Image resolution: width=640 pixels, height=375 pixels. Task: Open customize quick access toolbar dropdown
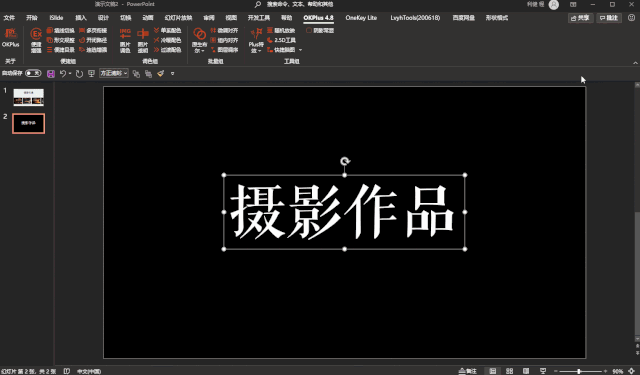173,73
